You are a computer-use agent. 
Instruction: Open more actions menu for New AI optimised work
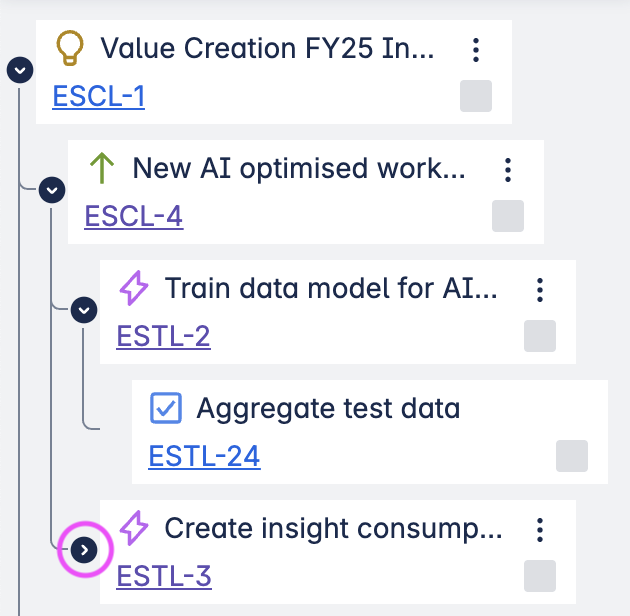click(x=508, y=169)
